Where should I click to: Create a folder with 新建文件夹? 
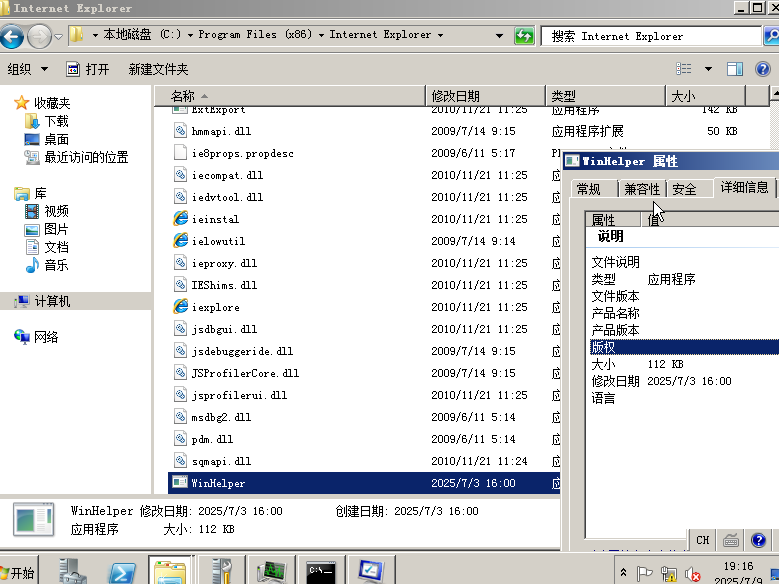158,69
